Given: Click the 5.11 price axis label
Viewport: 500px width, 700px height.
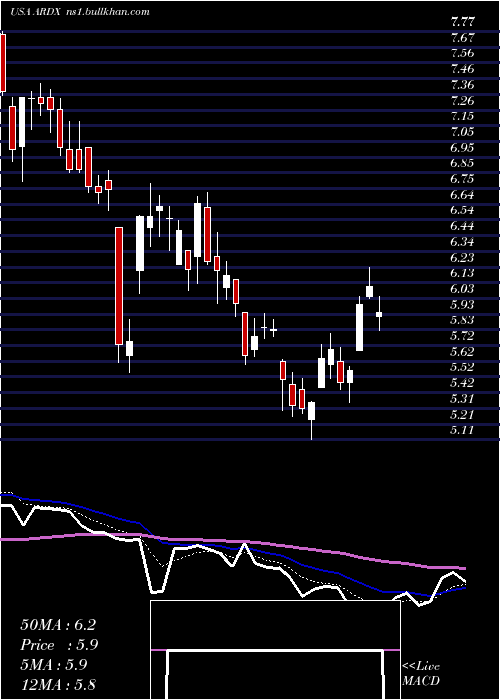Looking at the screenshot, I should click(462, 430).
